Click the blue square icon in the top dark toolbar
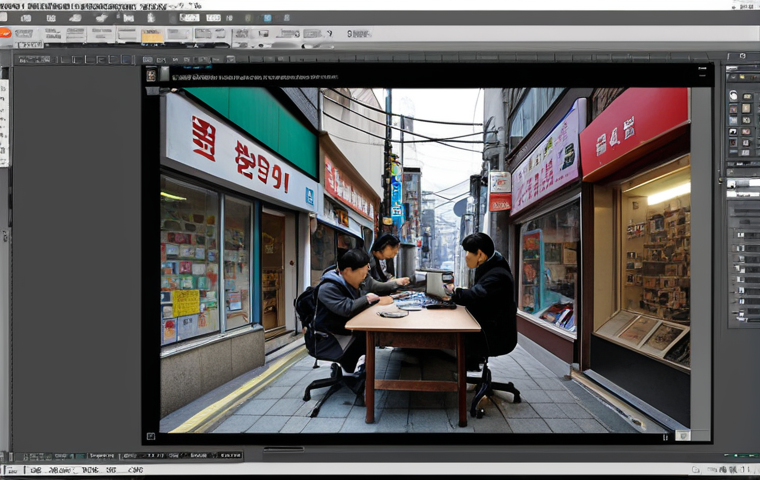 tap(267, 18)
